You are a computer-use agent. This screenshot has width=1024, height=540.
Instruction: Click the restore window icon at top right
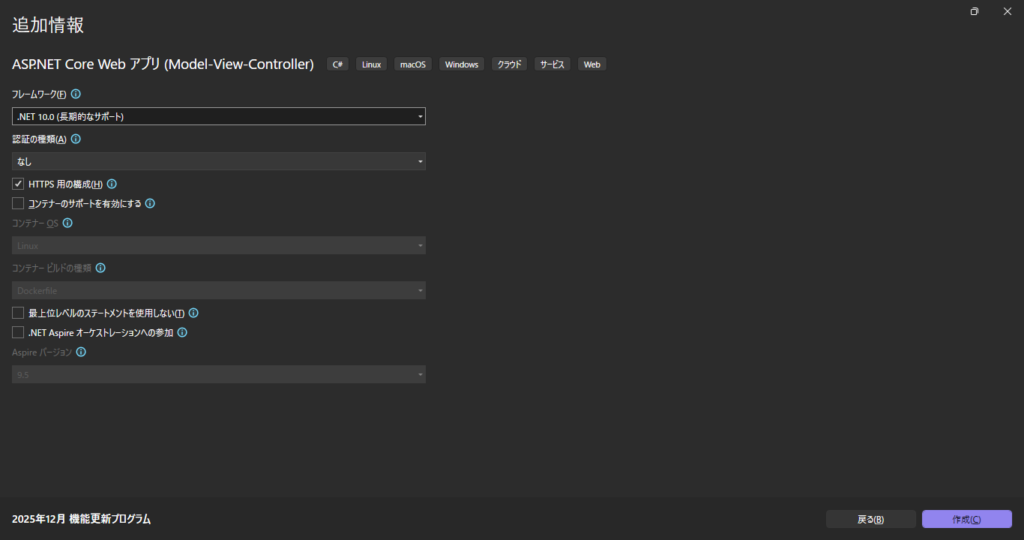coord(974,11)
